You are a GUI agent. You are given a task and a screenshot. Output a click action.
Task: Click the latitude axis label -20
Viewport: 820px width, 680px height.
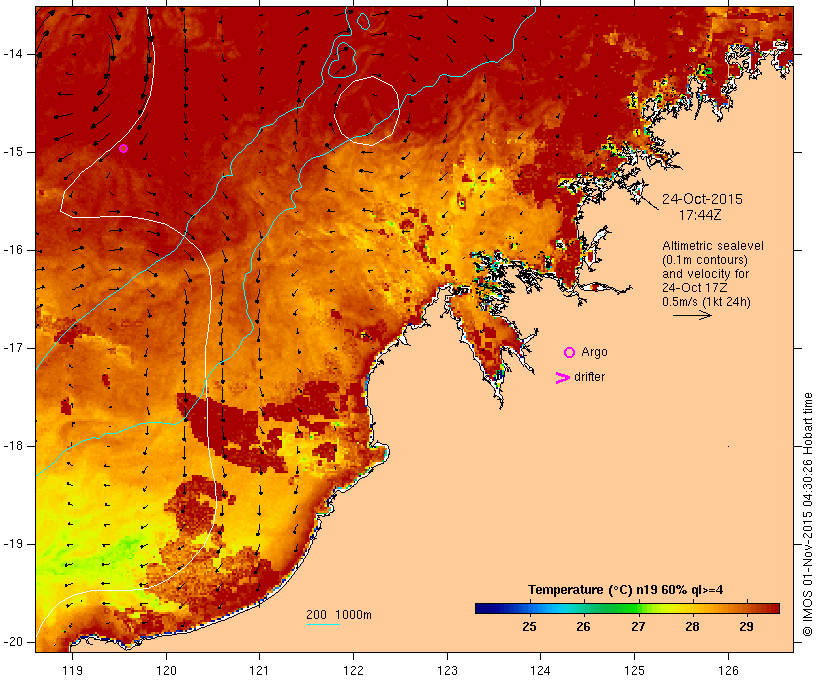[x=13, y=642]
